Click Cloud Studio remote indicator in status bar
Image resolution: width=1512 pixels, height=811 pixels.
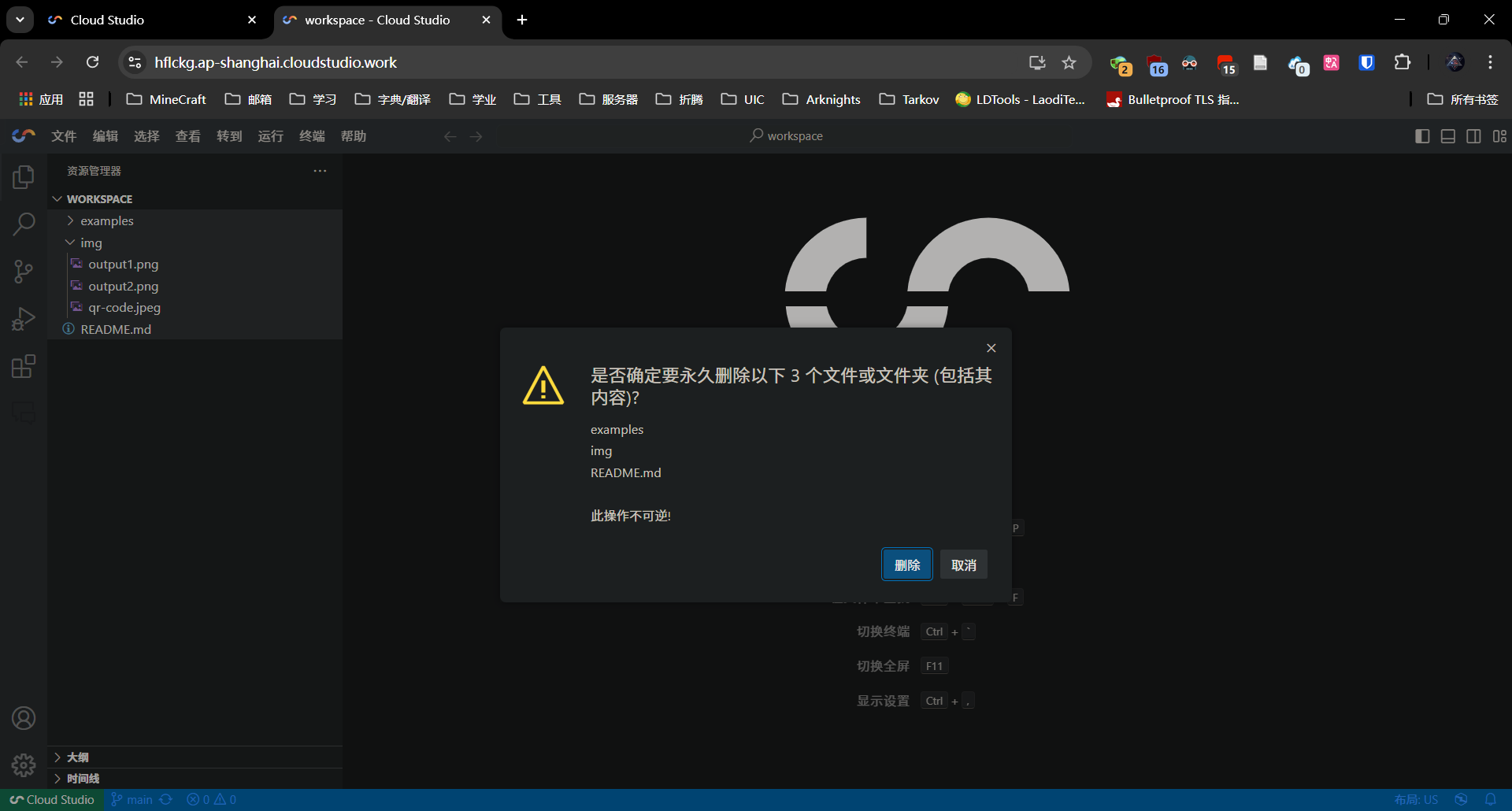tap(52, 799)
